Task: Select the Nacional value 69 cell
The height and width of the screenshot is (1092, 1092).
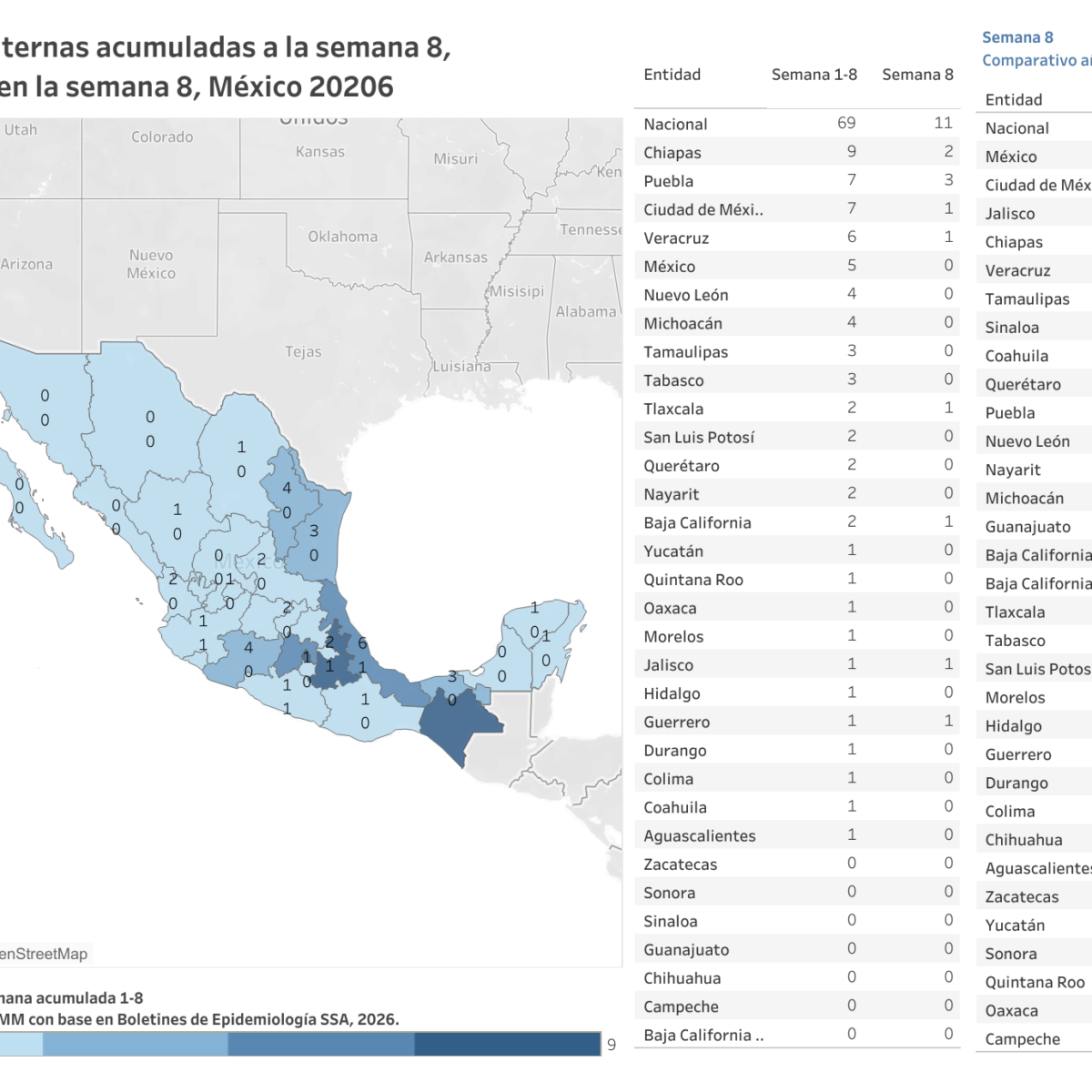Action: point(846,123)
